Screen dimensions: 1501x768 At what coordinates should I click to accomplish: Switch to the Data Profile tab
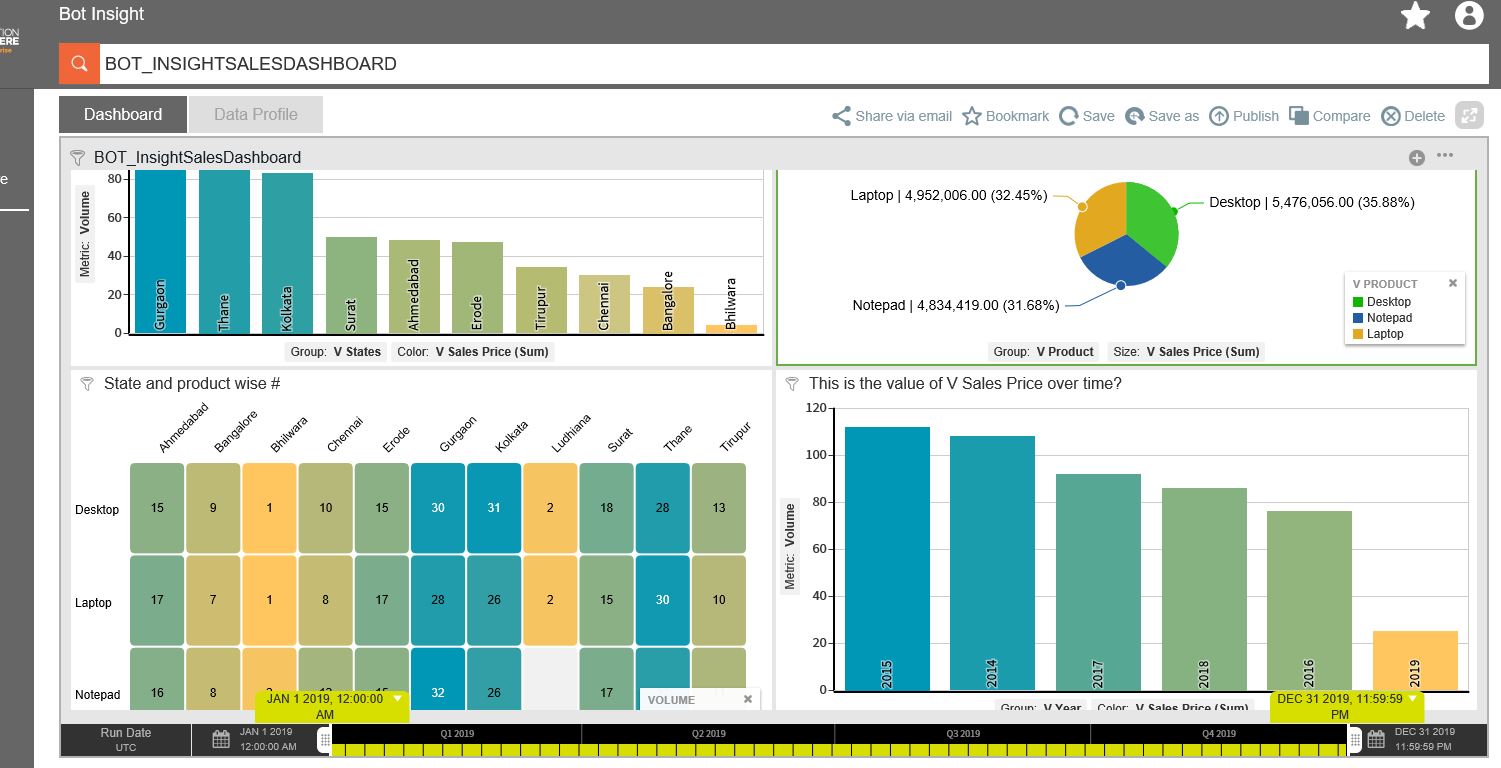256,115
